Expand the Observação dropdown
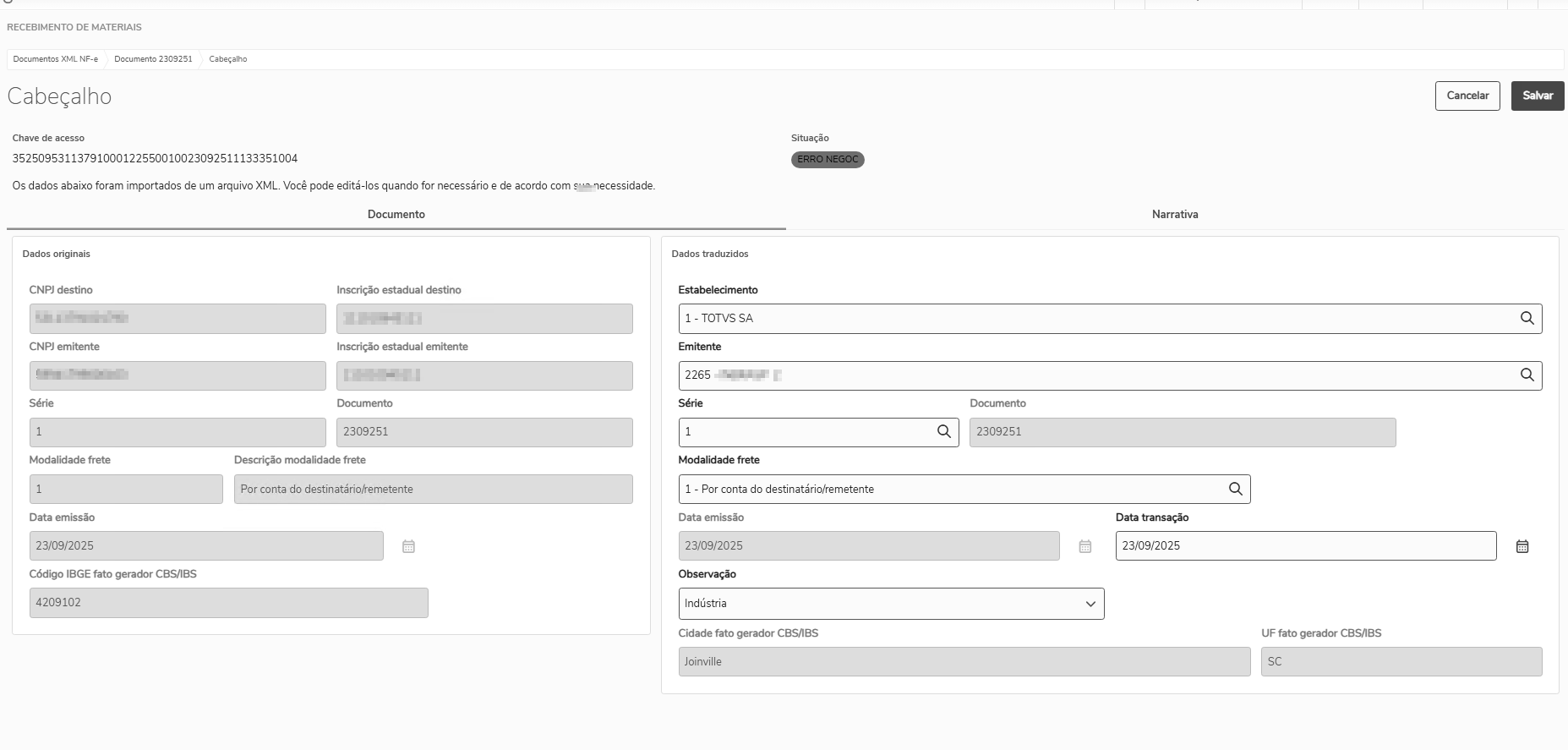The image size is (1568, 750). 1090,604
